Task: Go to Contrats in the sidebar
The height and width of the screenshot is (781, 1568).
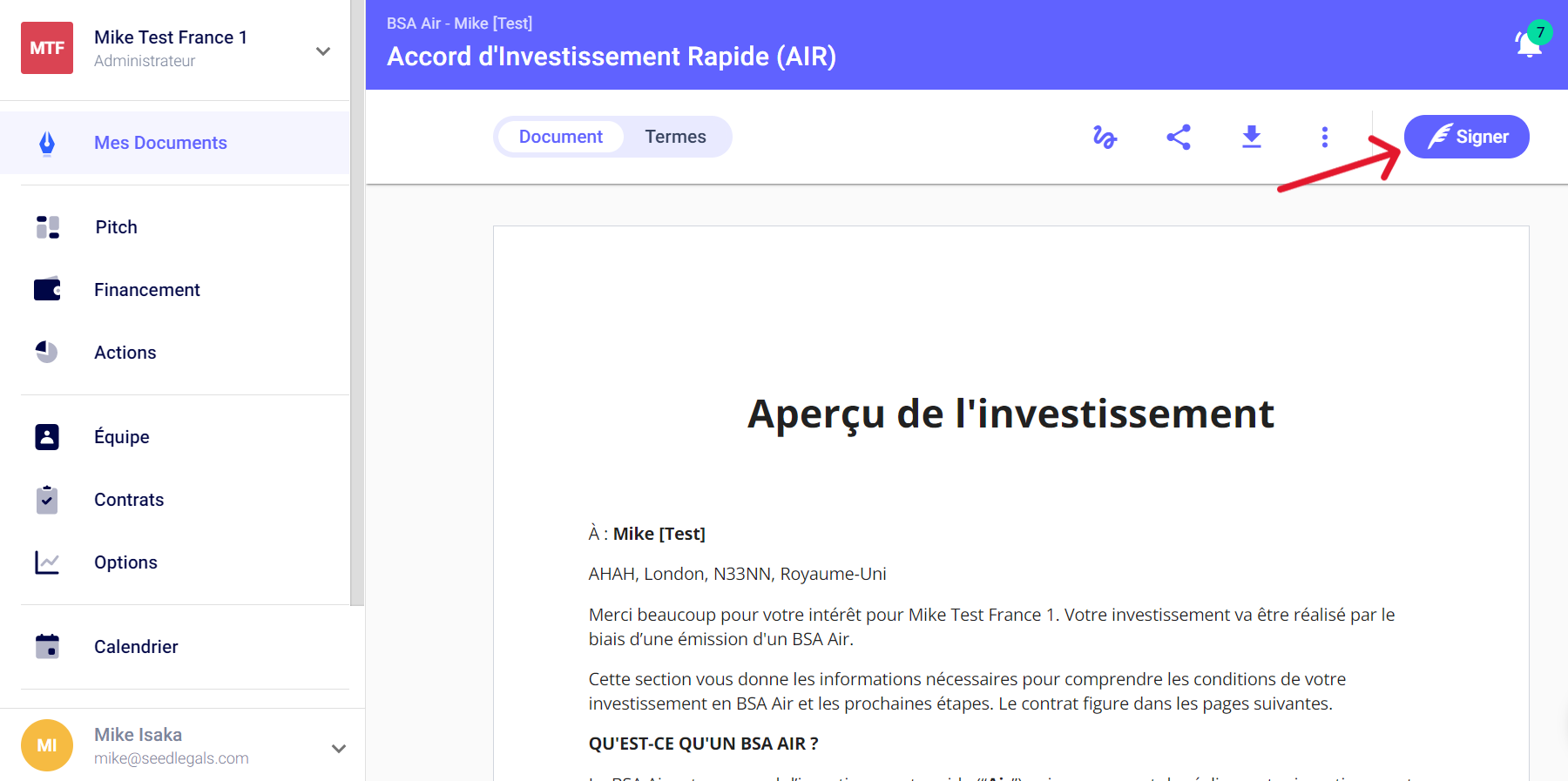Action: [129, 500]
